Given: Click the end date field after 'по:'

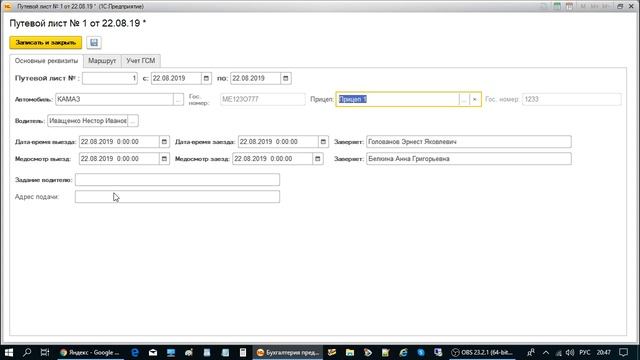Looking at the screenshot, I should [256, 78].
